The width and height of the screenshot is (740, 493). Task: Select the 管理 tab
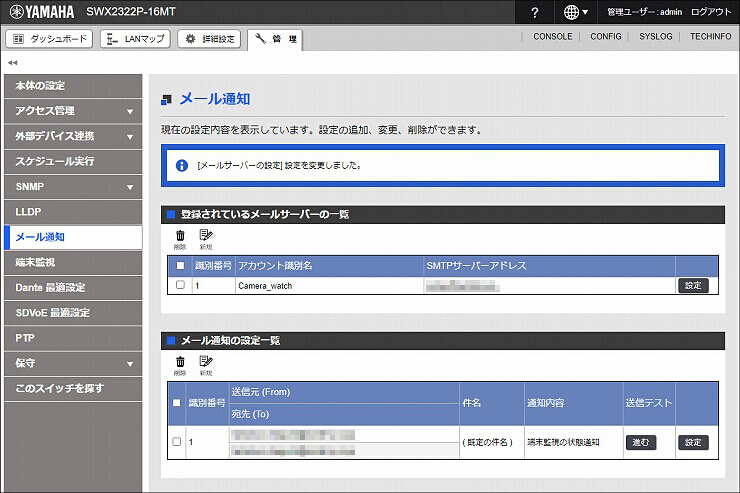(x=275, y=39)
